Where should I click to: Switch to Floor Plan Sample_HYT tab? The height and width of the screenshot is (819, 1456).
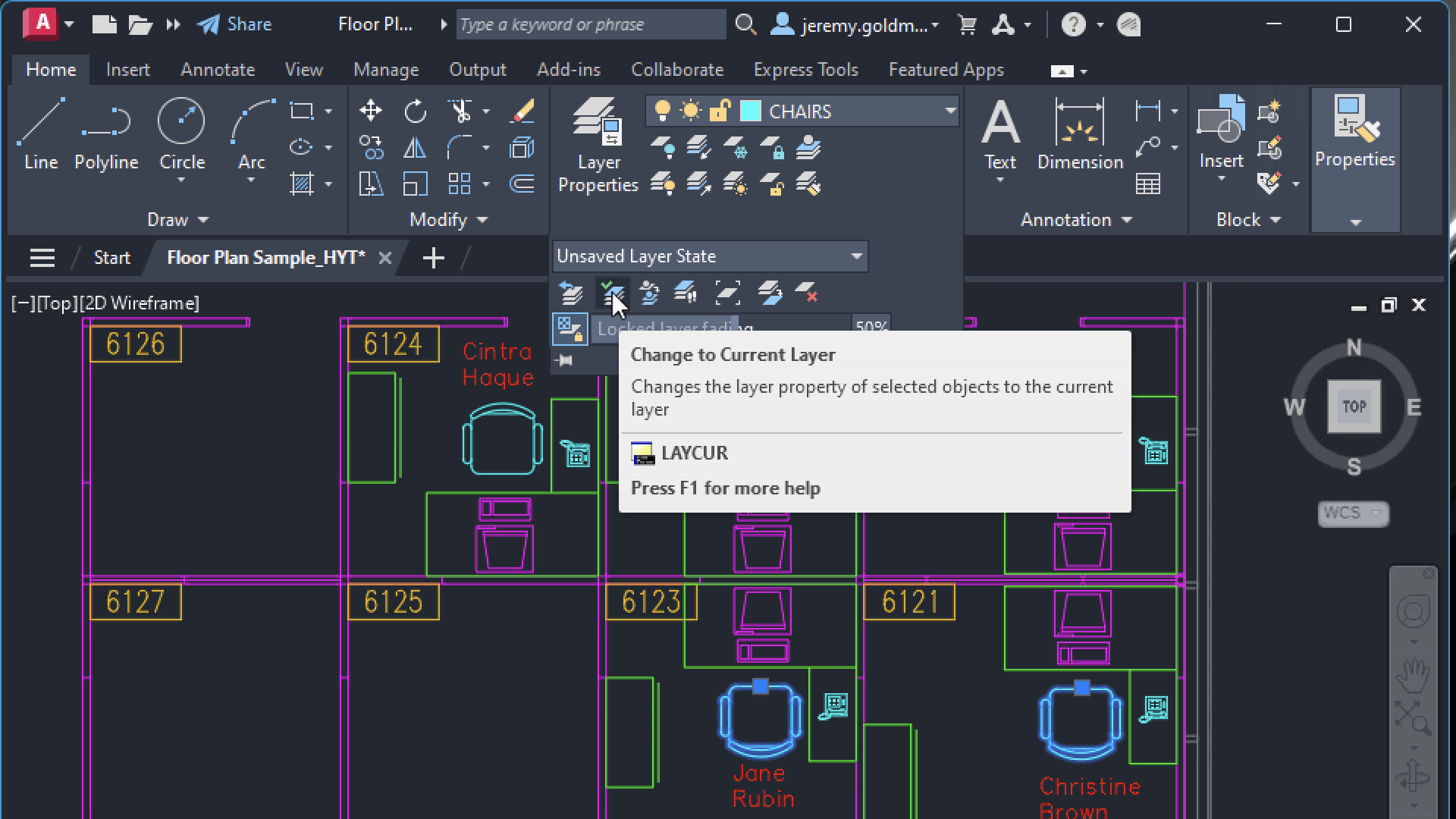tap(265, 257)
